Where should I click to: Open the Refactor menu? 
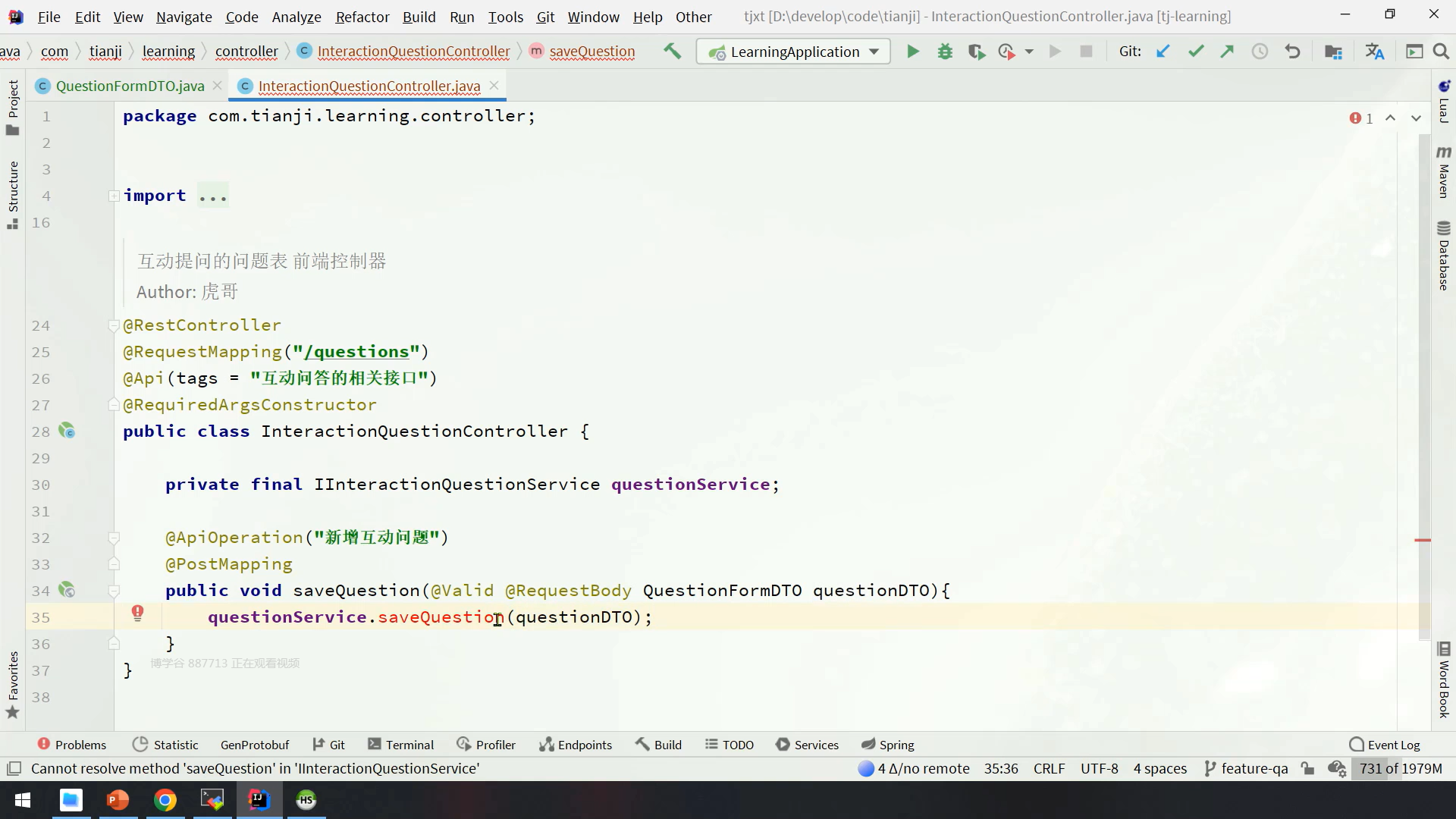click(x=362, y=17)
